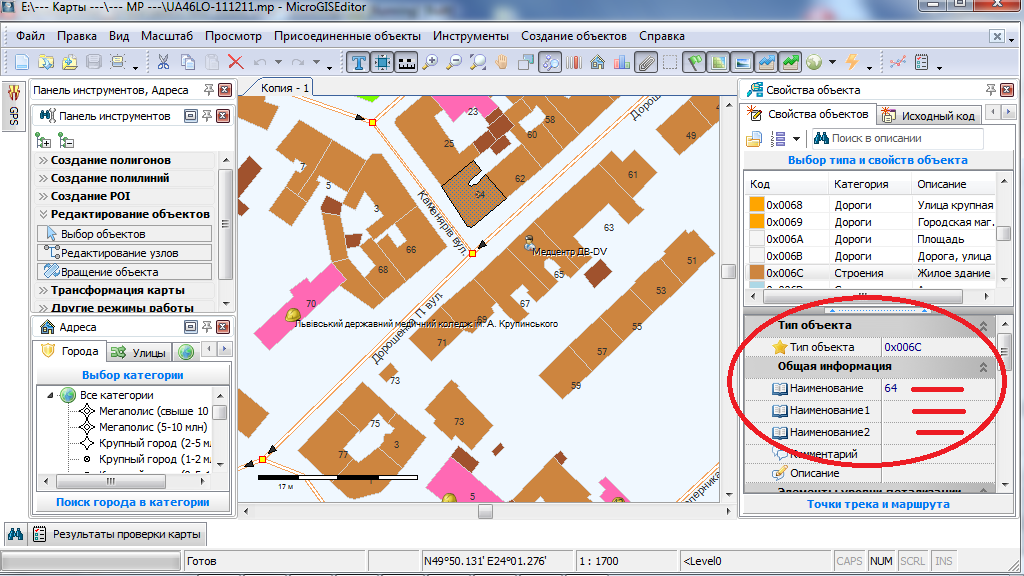Select the zoom in magnifier tool
Viewport: 1024px width, 576px height.
point(431,62)
